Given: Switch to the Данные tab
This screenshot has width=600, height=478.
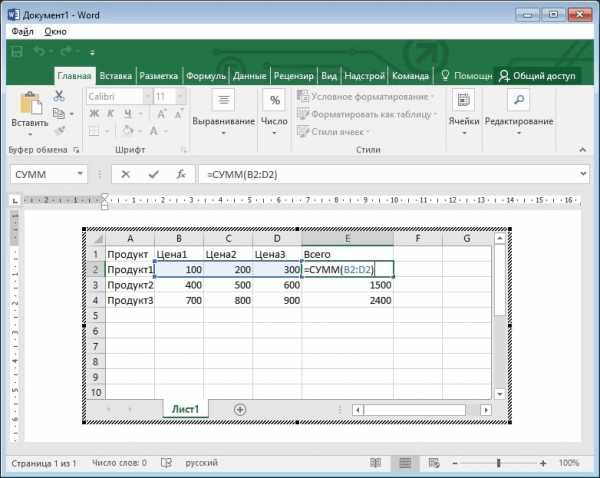Looking at the screenshot, I should [249, 76].
